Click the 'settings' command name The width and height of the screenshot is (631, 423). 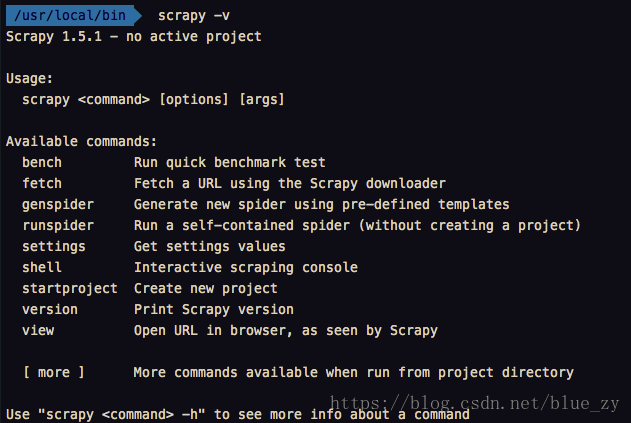coord(54,246)
